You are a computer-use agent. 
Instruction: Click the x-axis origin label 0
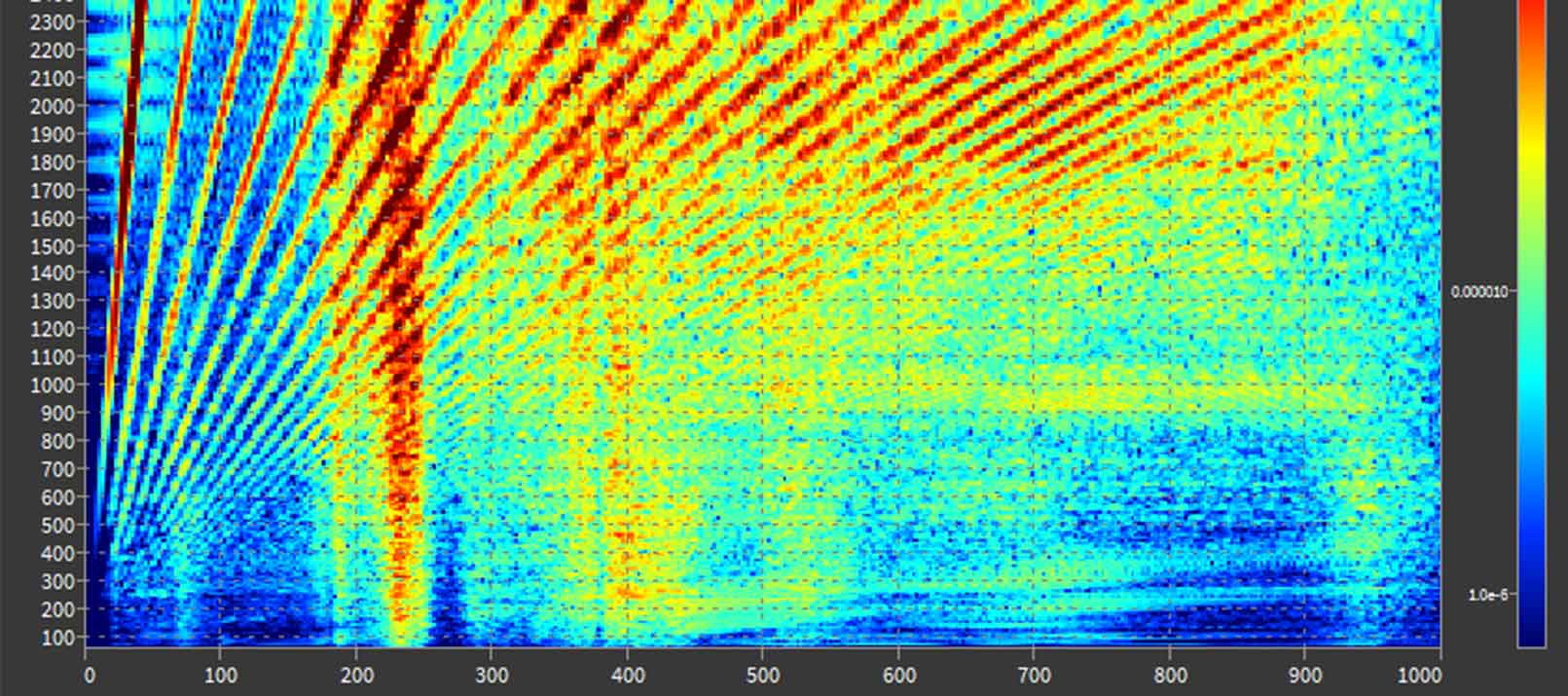click(x=90, y=676)
